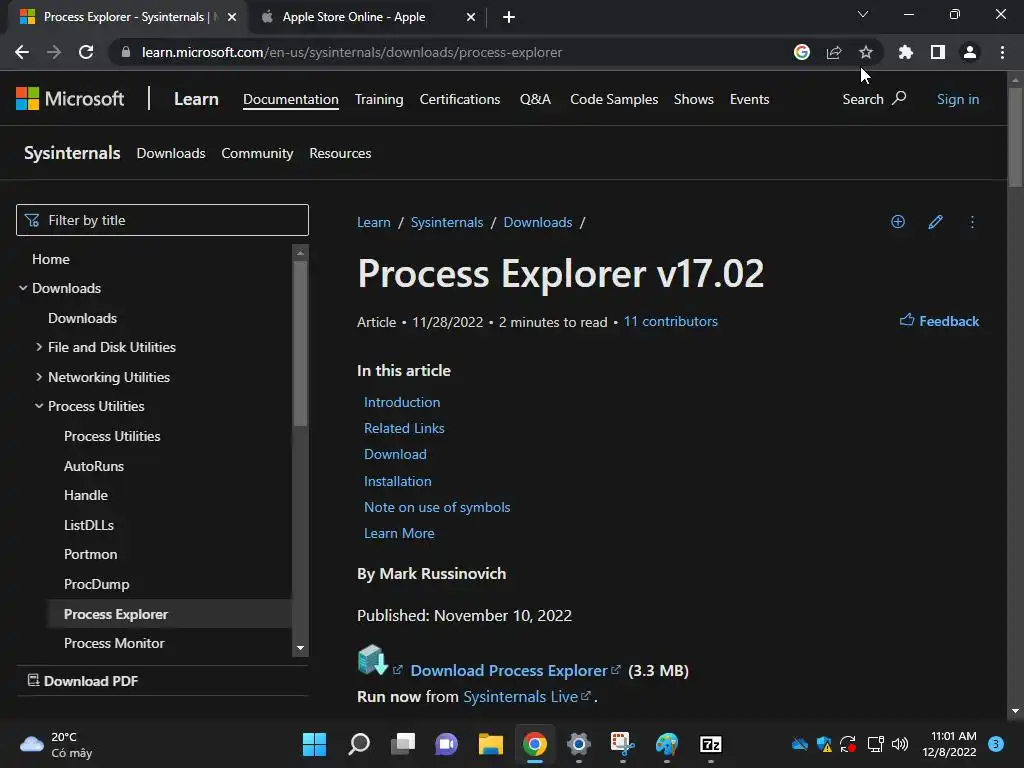Open Search on Microsoft Learn

(874, 99)
